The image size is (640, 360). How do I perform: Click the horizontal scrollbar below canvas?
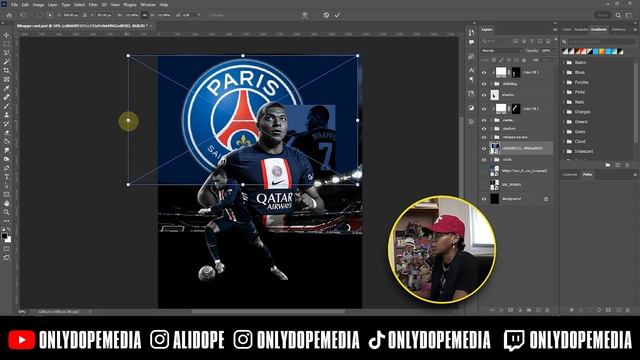pyautogui.click(x=268, y=312)
